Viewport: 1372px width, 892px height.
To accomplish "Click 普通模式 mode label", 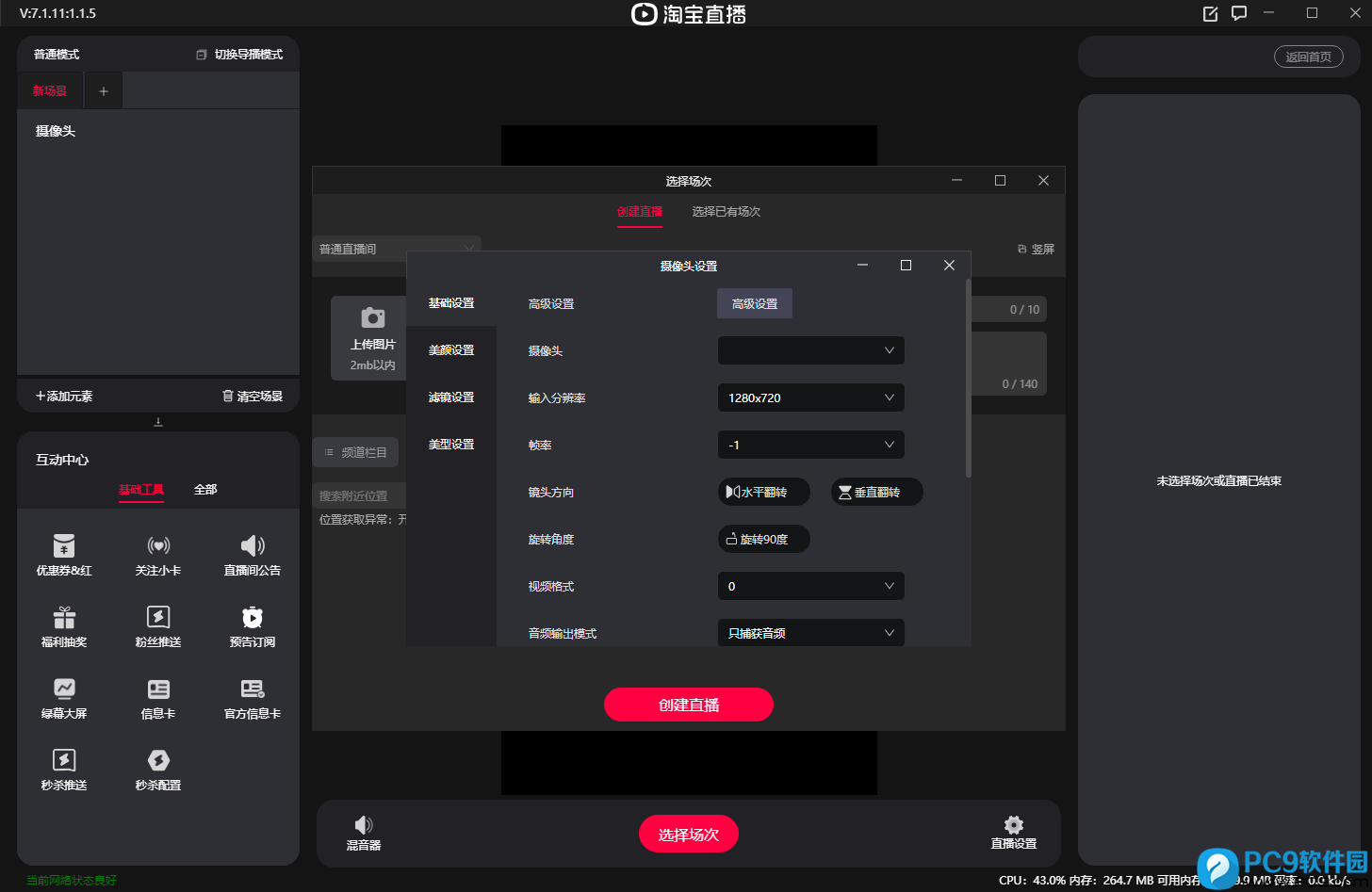I will point(57,55).
